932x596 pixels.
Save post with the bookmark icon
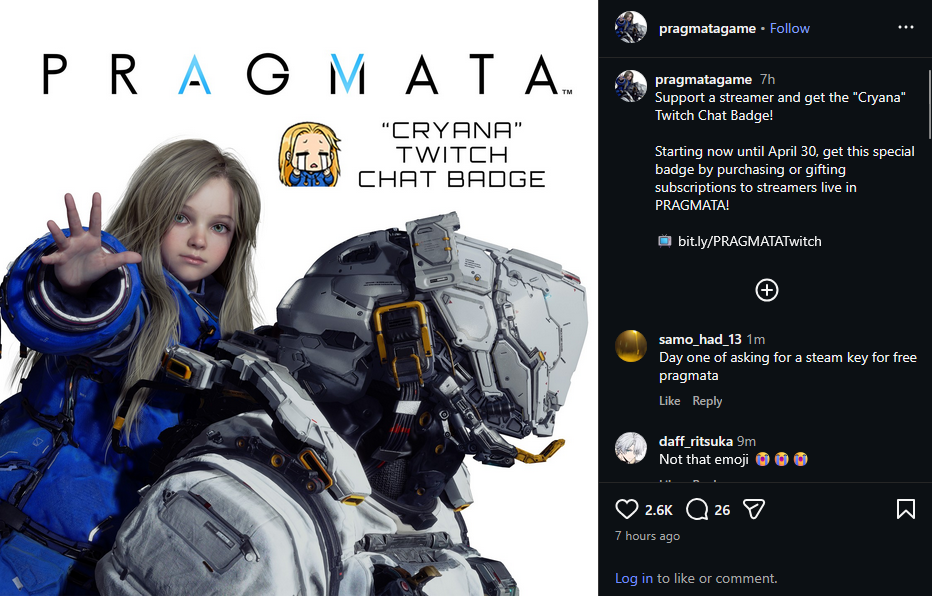coord(906,509)
